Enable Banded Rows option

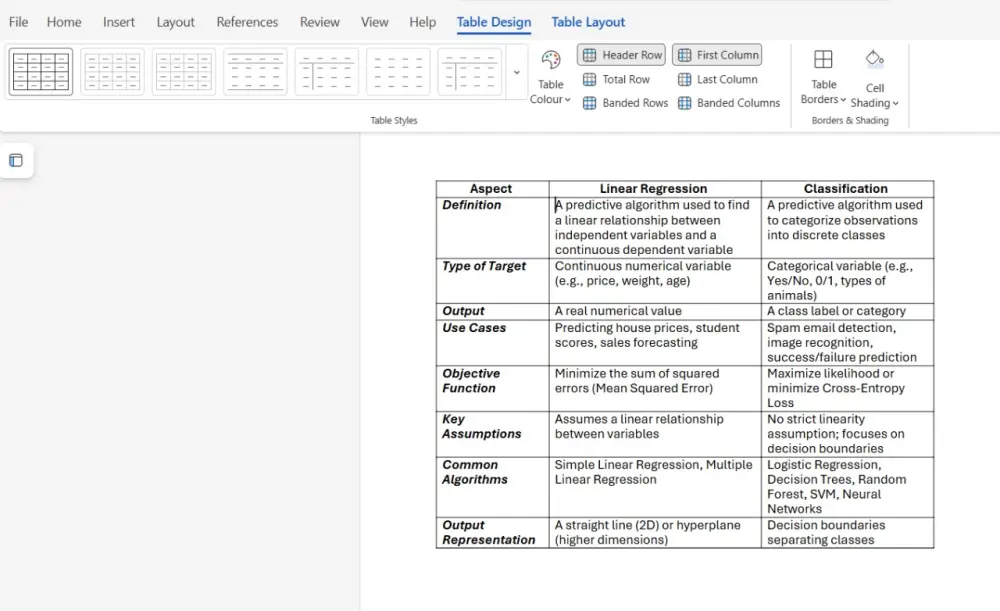point(625,103)
